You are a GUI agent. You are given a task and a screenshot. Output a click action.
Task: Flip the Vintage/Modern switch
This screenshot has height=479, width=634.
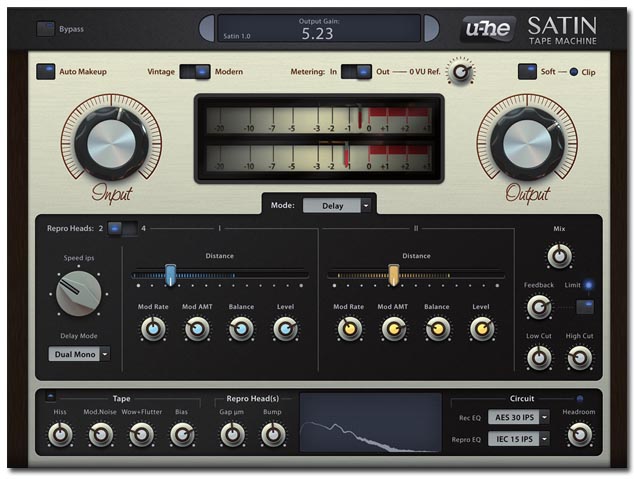195,72
